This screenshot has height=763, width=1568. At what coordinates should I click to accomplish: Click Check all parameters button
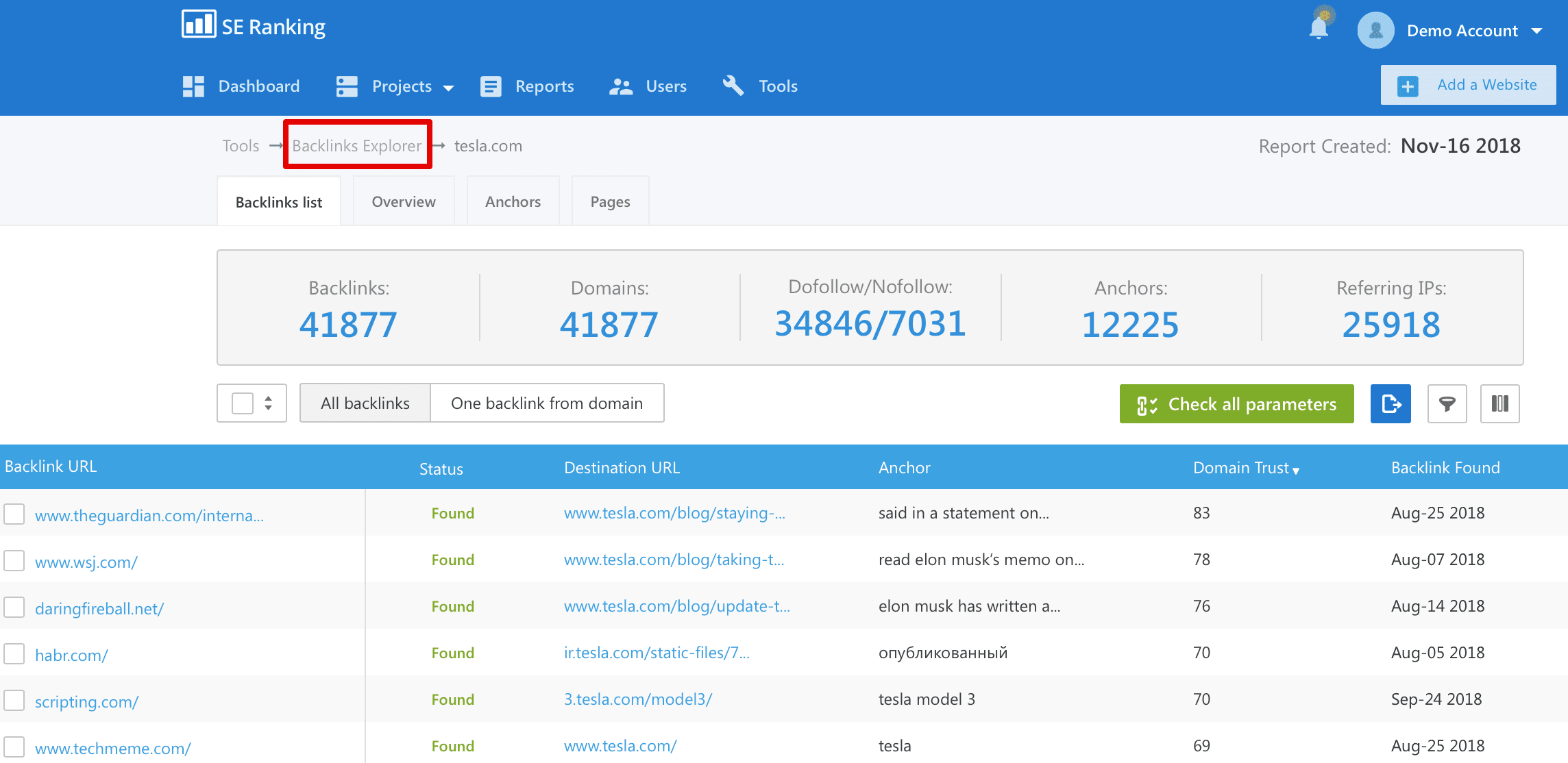tap(1236, 403)
